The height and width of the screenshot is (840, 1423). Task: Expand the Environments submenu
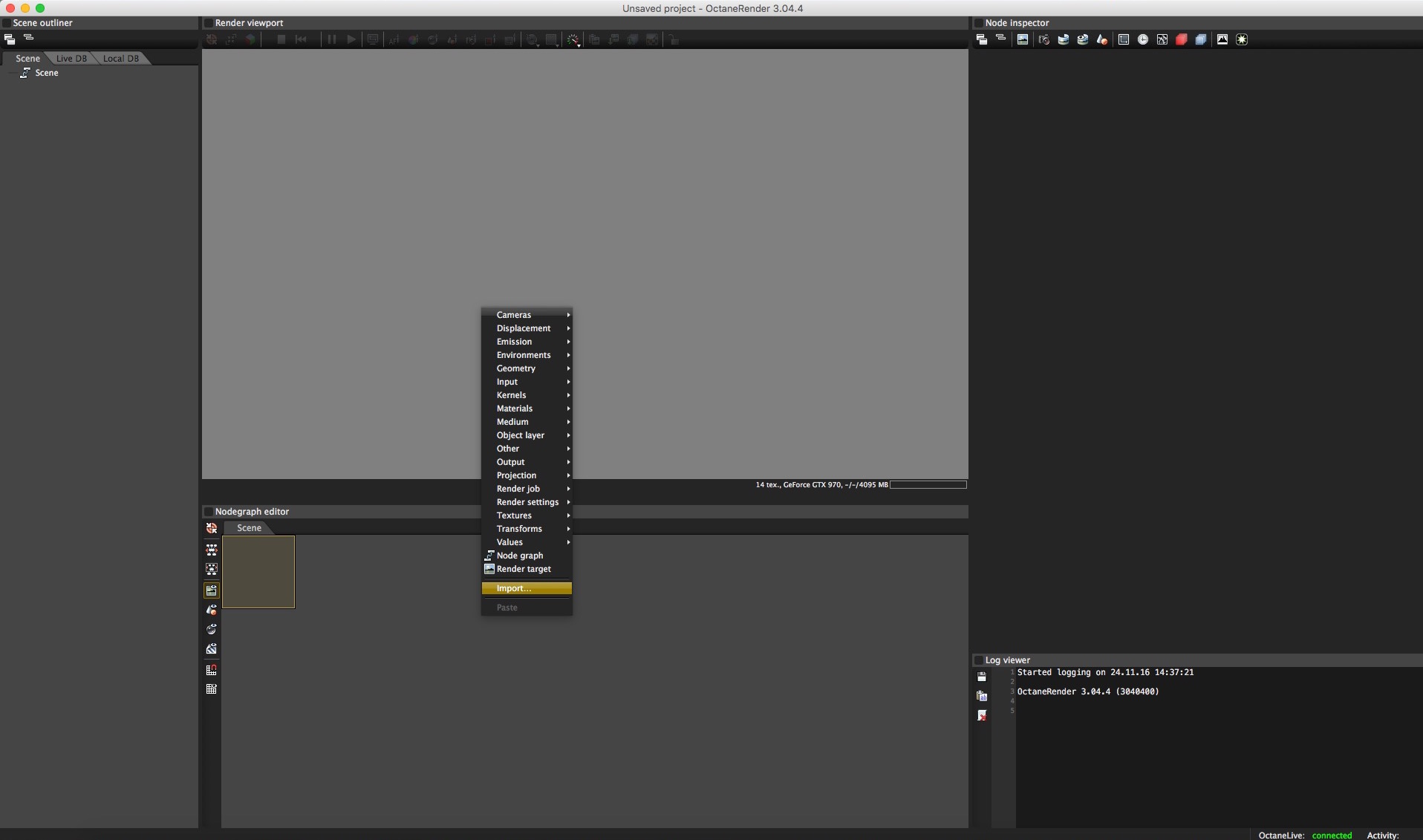(527, 355)
